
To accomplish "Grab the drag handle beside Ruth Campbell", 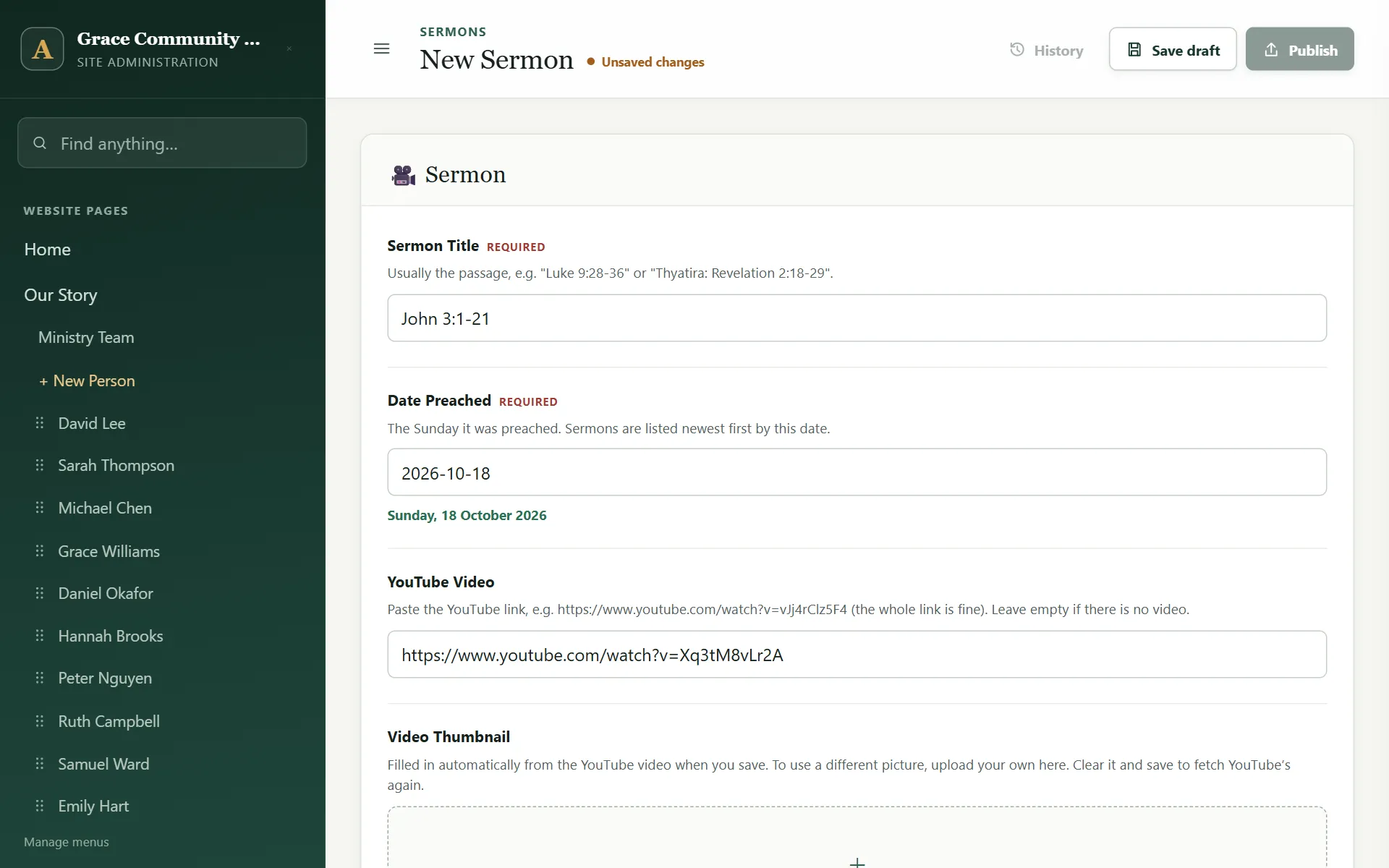I will (x=40, y=721).
